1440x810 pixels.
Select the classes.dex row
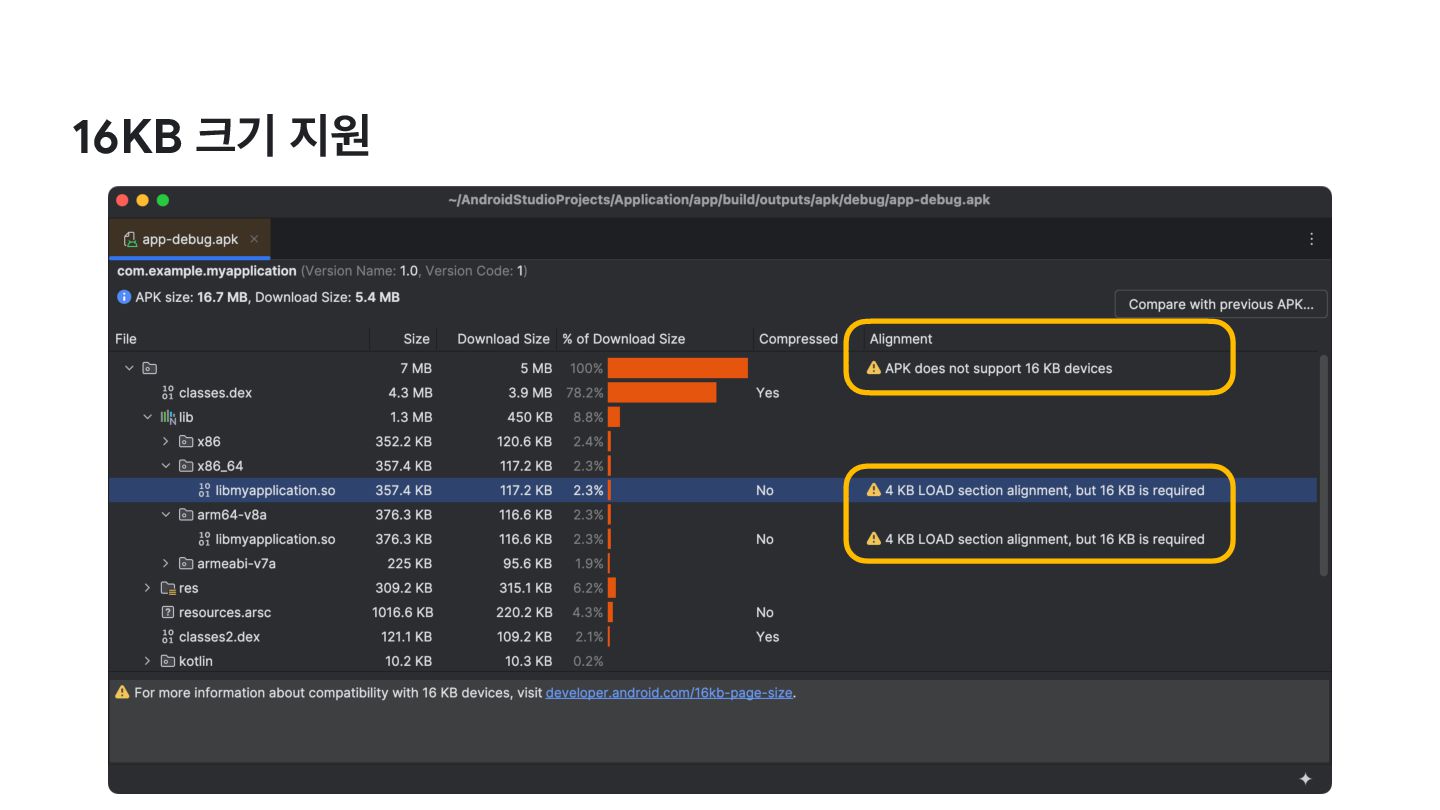713,393
